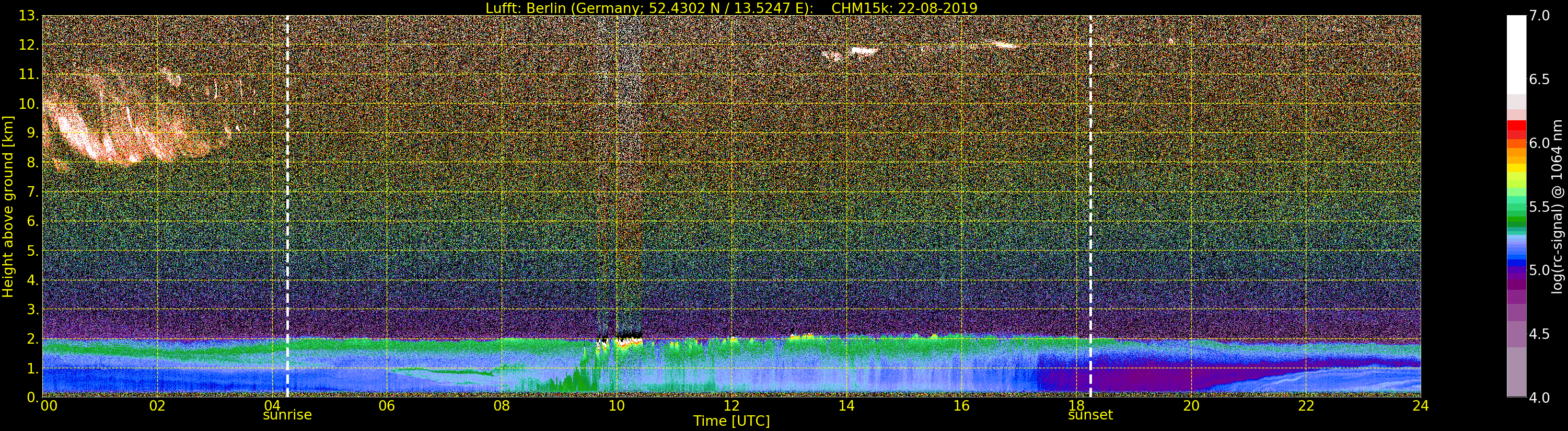Click colorbar tick value "4.5"
This screenshot has width=1568, height=431.
[x=1539, y=334]
